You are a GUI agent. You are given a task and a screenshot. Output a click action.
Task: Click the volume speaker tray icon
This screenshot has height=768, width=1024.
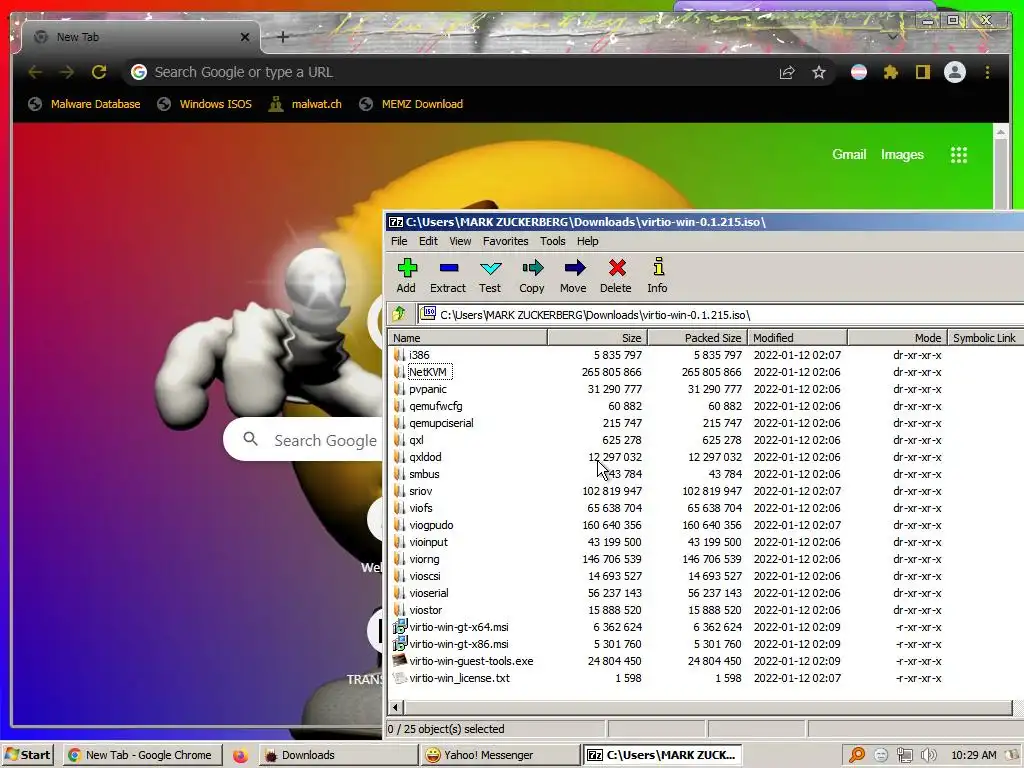[x=929, y=755]
